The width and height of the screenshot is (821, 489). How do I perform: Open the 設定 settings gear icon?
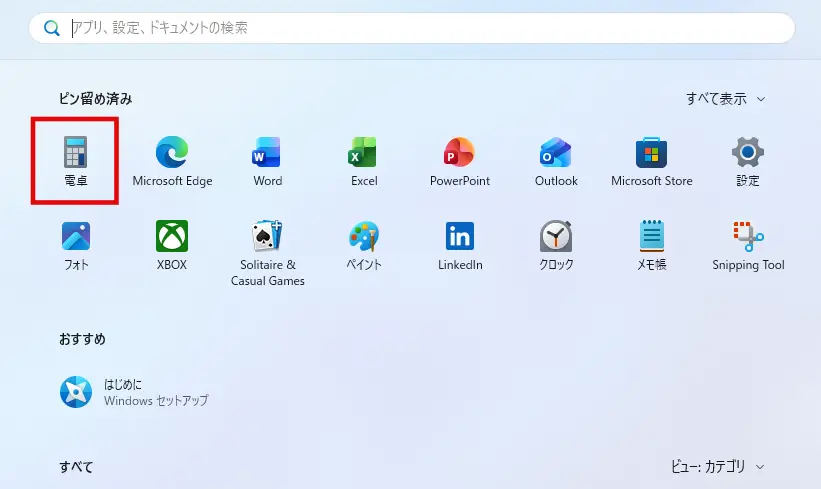point(748,152)
